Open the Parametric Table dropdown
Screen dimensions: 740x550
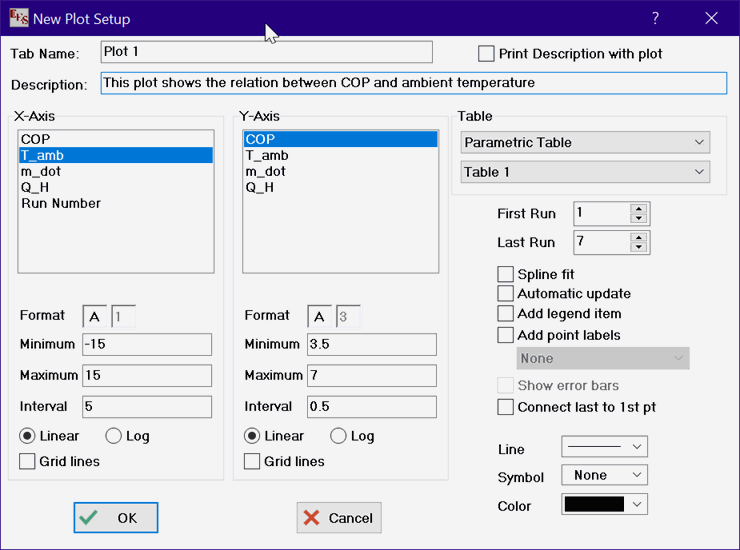(585, 142)
